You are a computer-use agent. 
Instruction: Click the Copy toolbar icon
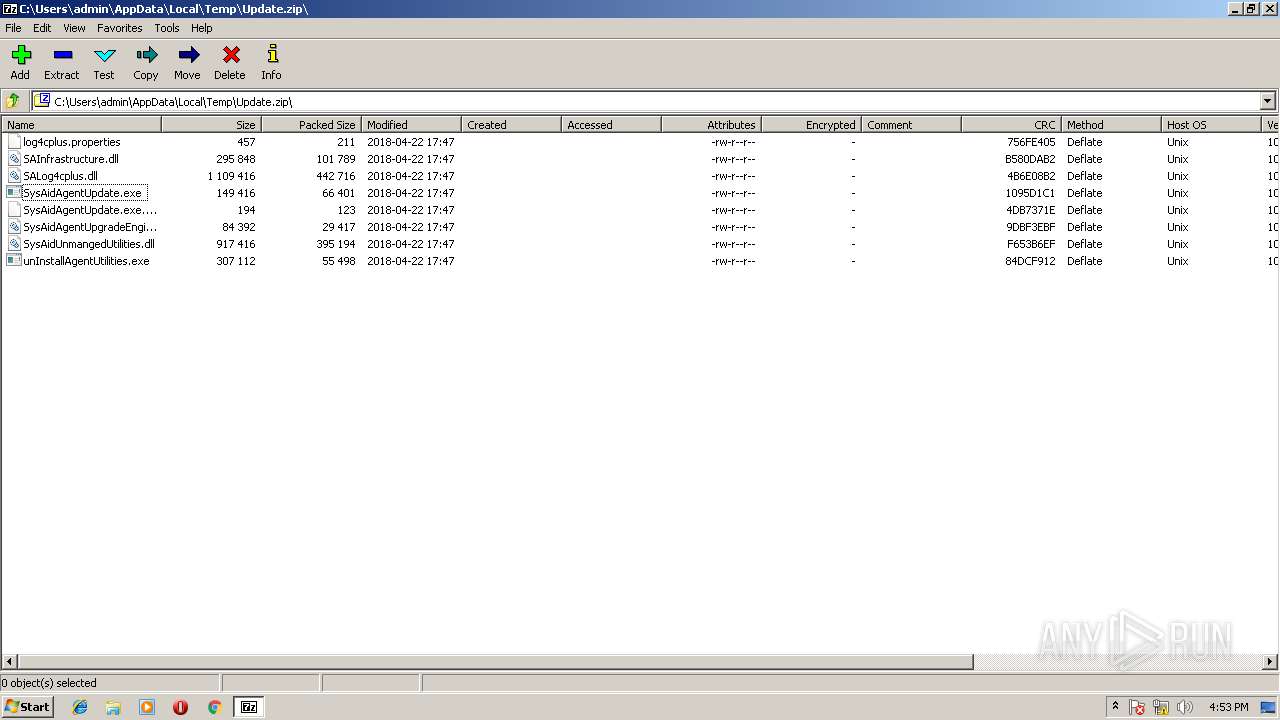(x=146, y=62)
